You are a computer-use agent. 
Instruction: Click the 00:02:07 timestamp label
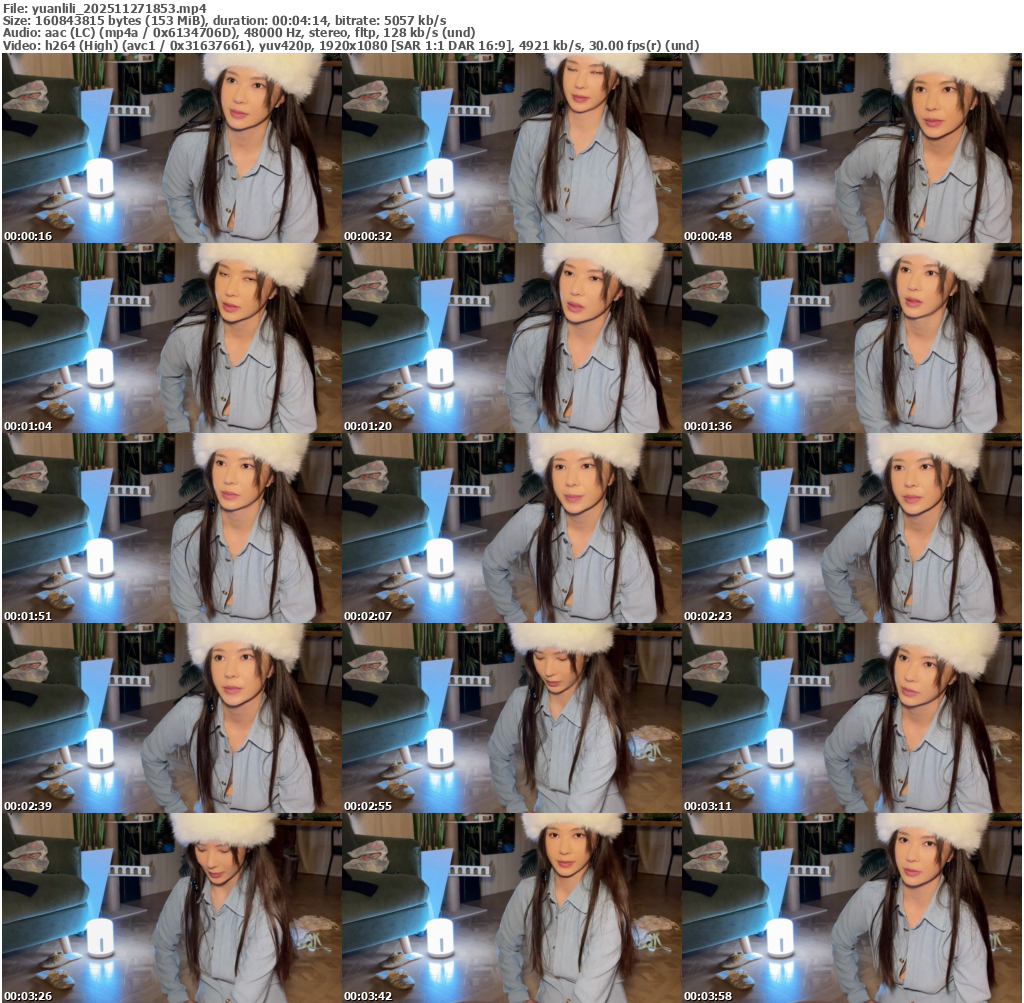click(368, 616)
